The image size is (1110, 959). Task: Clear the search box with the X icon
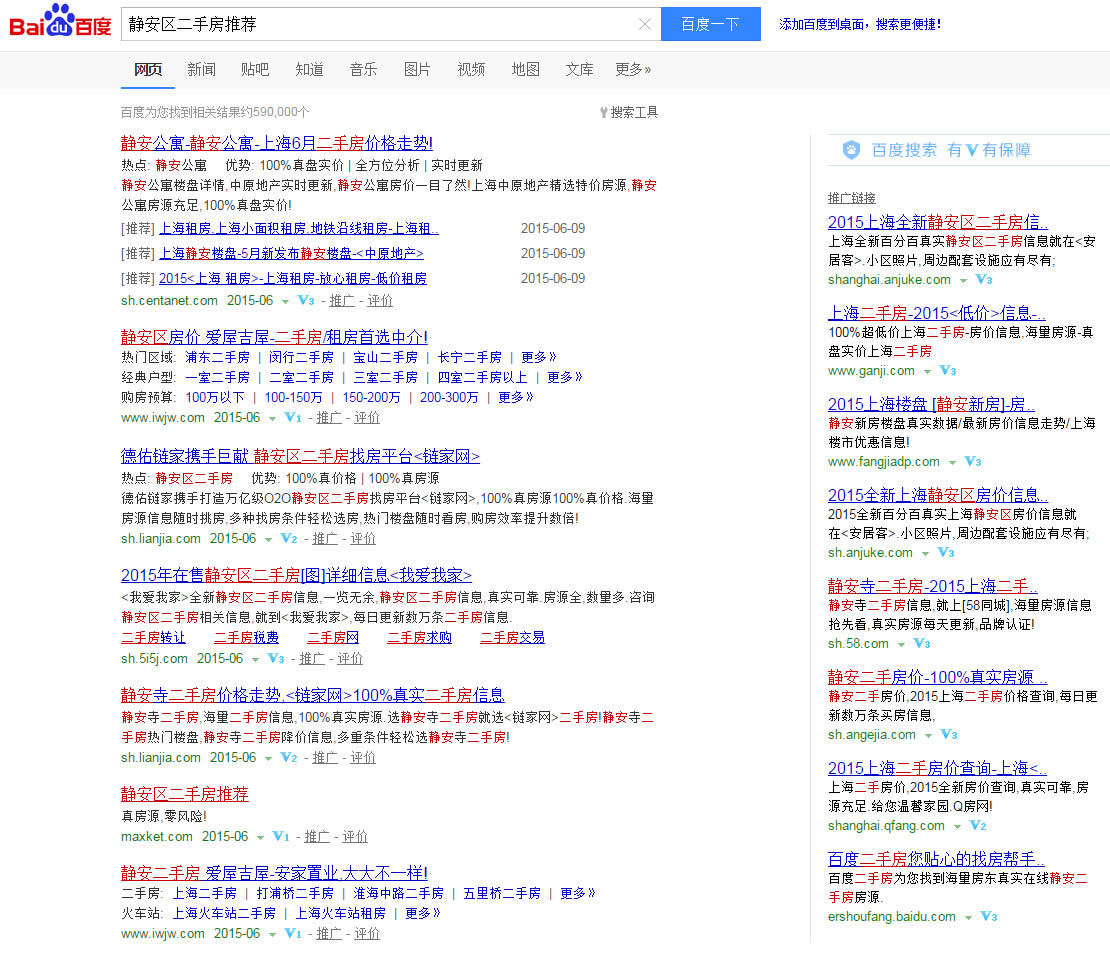644,24
